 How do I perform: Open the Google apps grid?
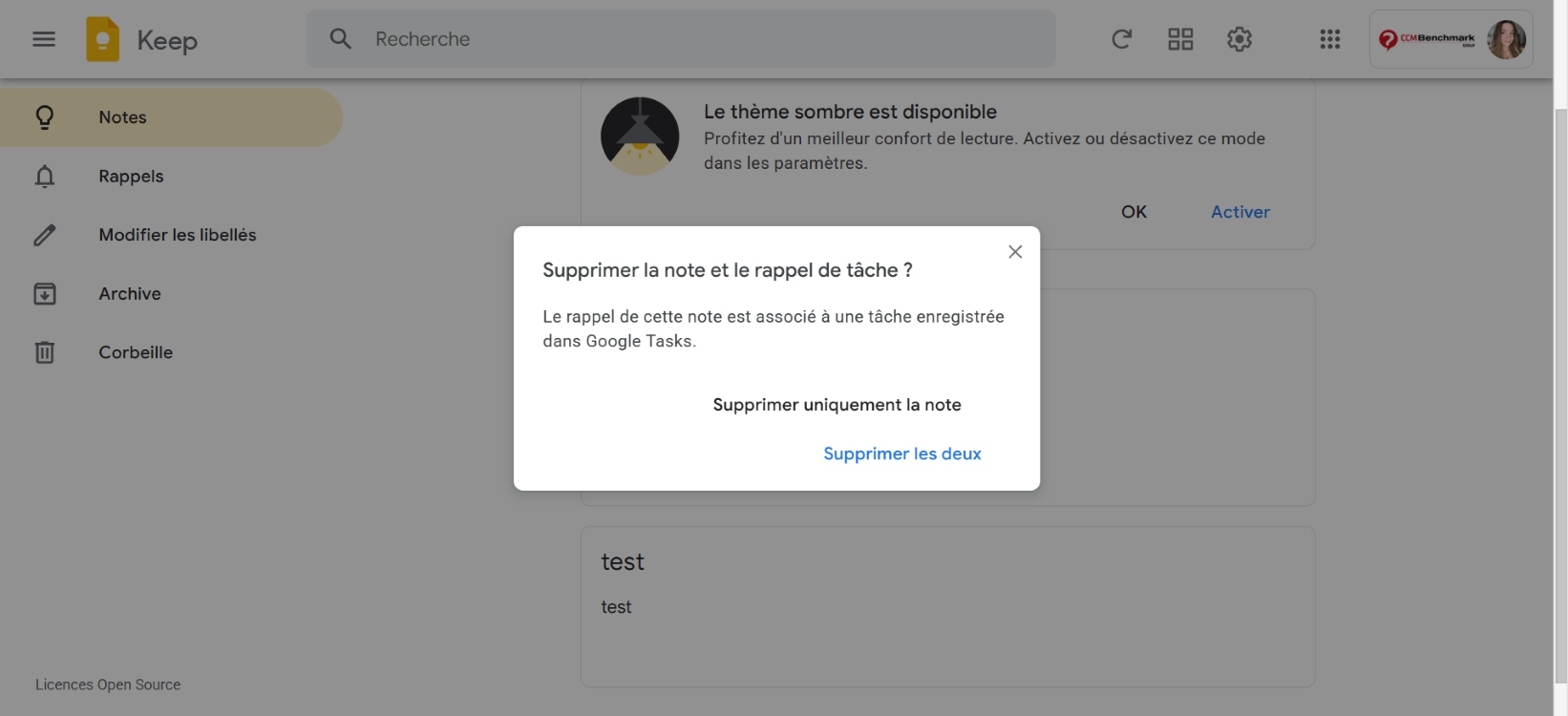1330,39
